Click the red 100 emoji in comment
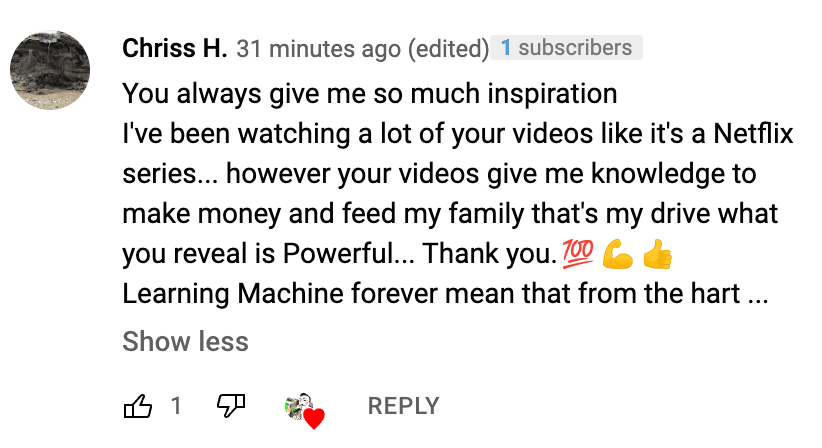The height and width of the screenshot is (448, 822). pos(580,255)
